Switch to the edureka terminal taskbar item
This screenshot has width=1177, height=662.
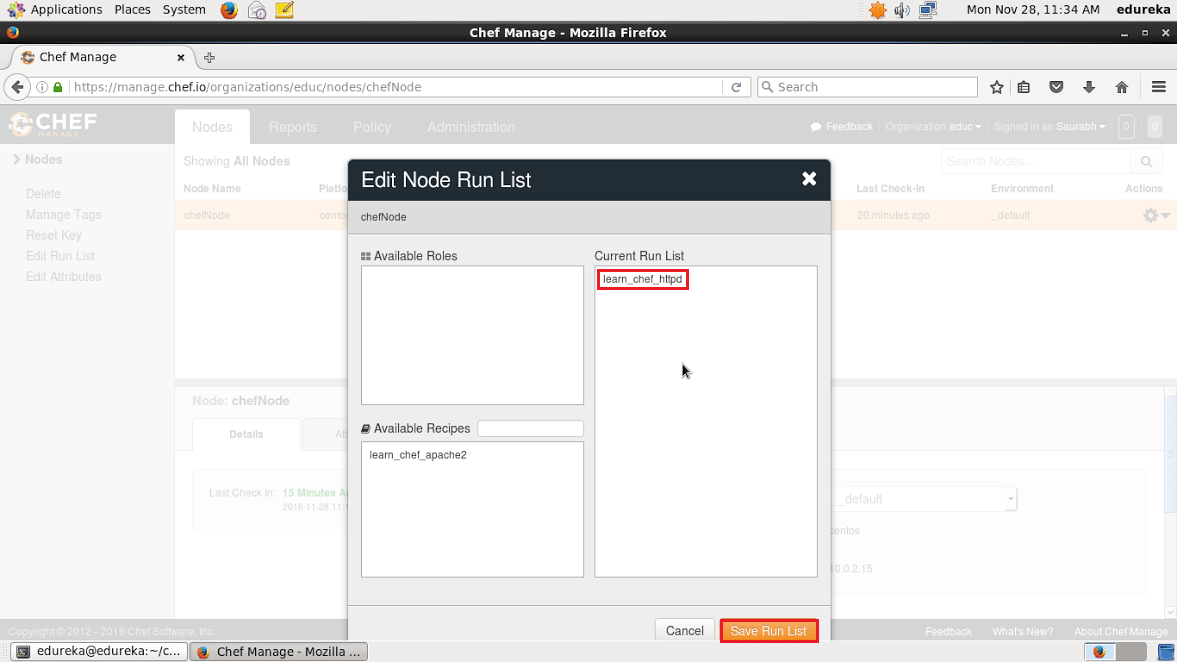98,651
